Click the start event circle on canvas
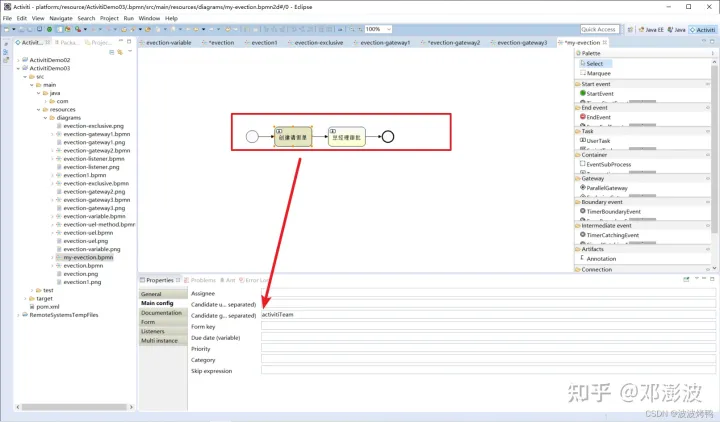This screenshot has height=422, width=720. point(251,136)
